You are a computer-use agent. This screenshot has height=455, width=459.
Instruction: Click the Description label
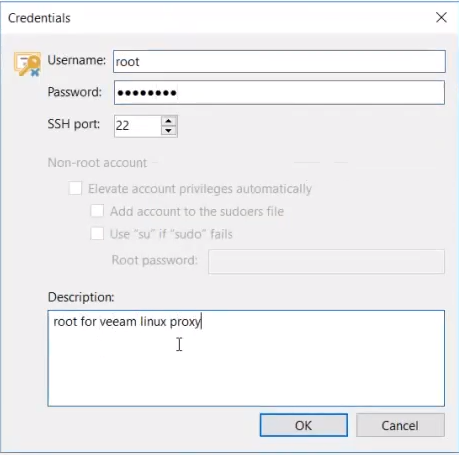coord(81,297)
